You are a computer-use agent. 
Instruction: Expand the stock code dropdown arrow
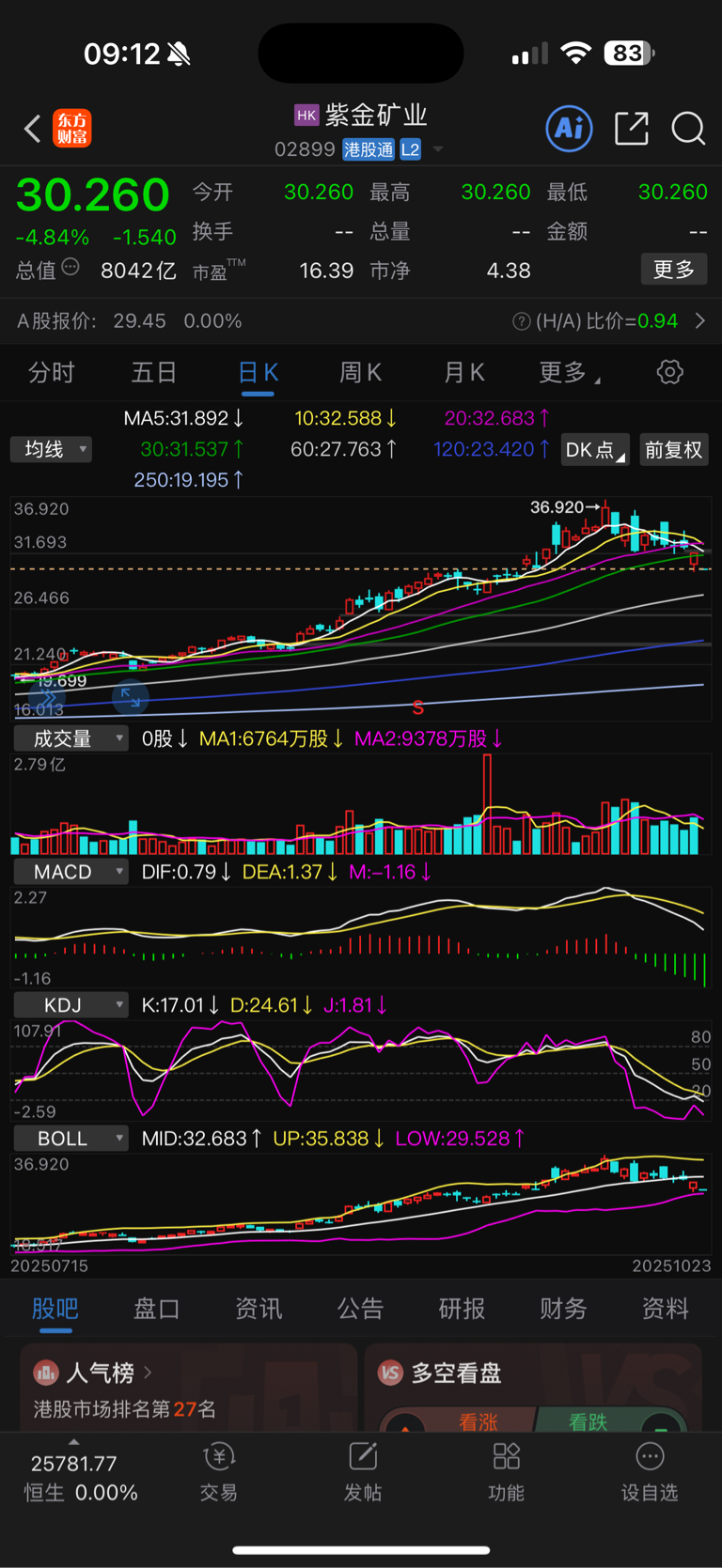[x=437, y=149]
